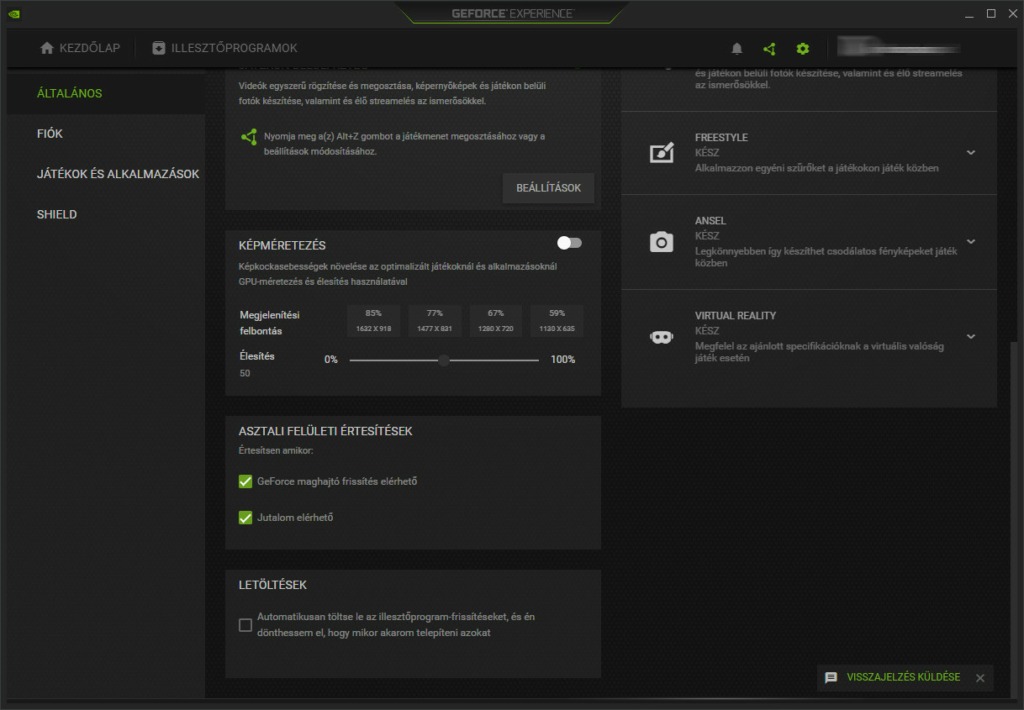This screenshot has height=710, width=1024.
Task: Uncheck Jutalom elérhető checkbox
Action: [246, 517]
